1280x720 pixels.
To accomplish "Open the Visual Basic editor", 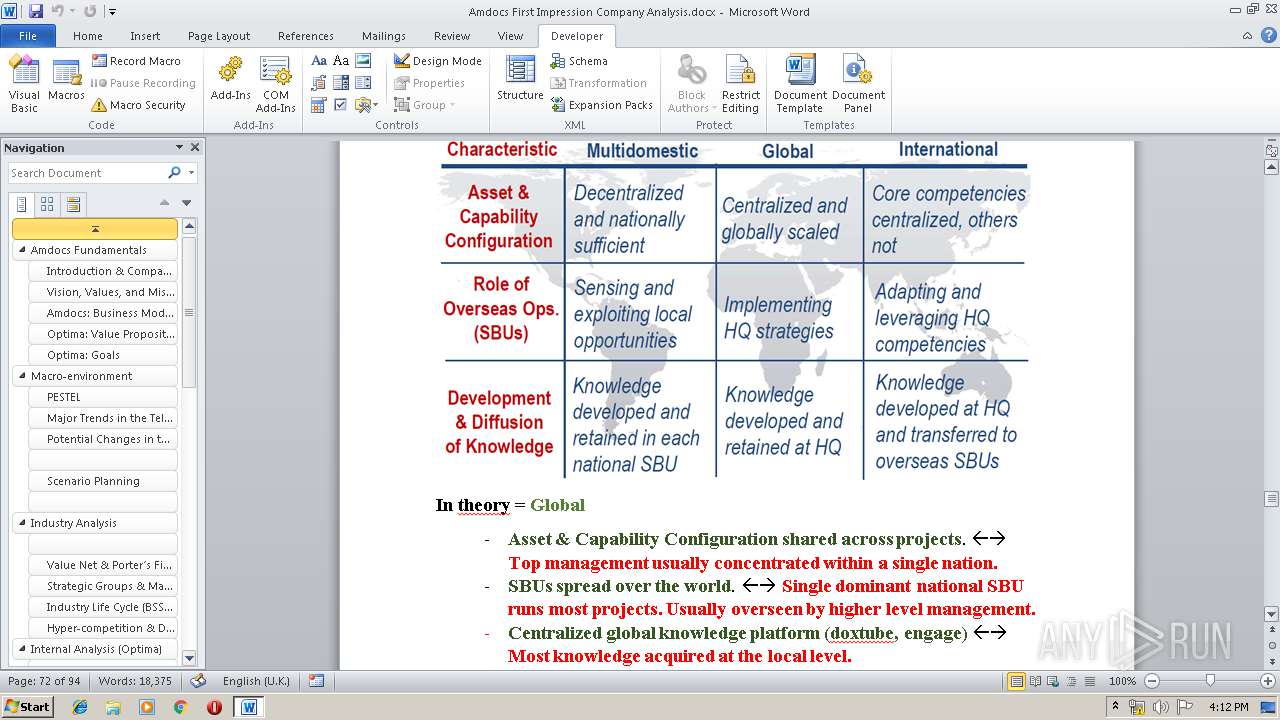I will (24, 84).
